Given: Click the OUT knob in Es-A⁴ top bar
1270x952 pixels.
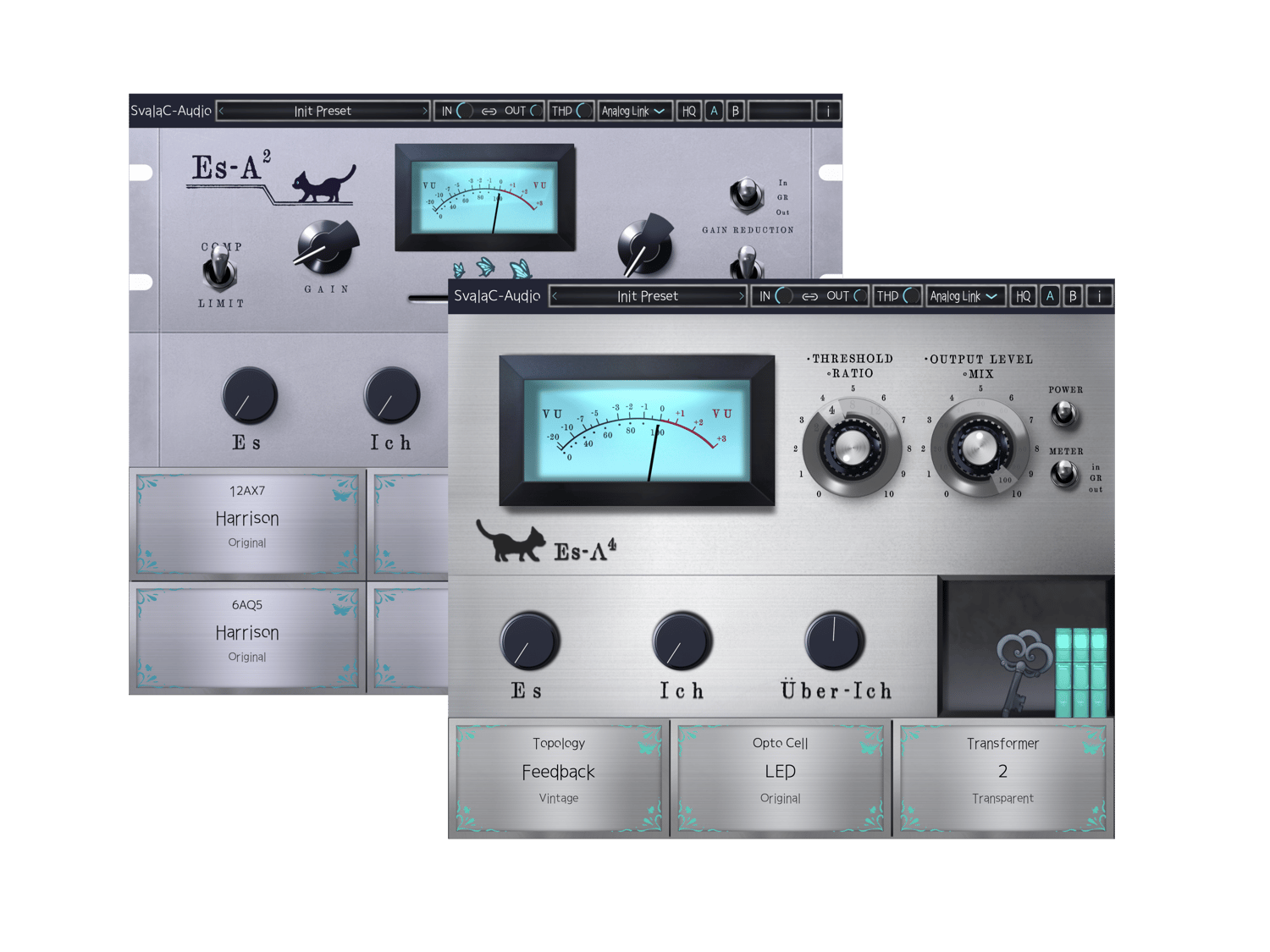Looking at the screenshot, I should pos(859,296).
